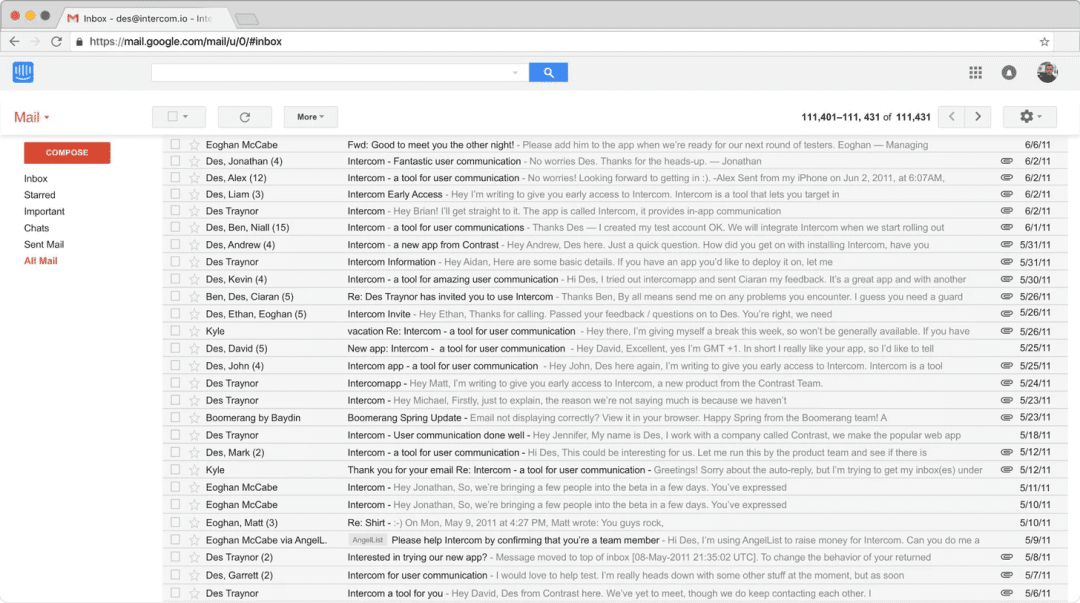Open the select-all checkbox dropdown
The width and height of the screenshot is (1080, 603).
178,117
